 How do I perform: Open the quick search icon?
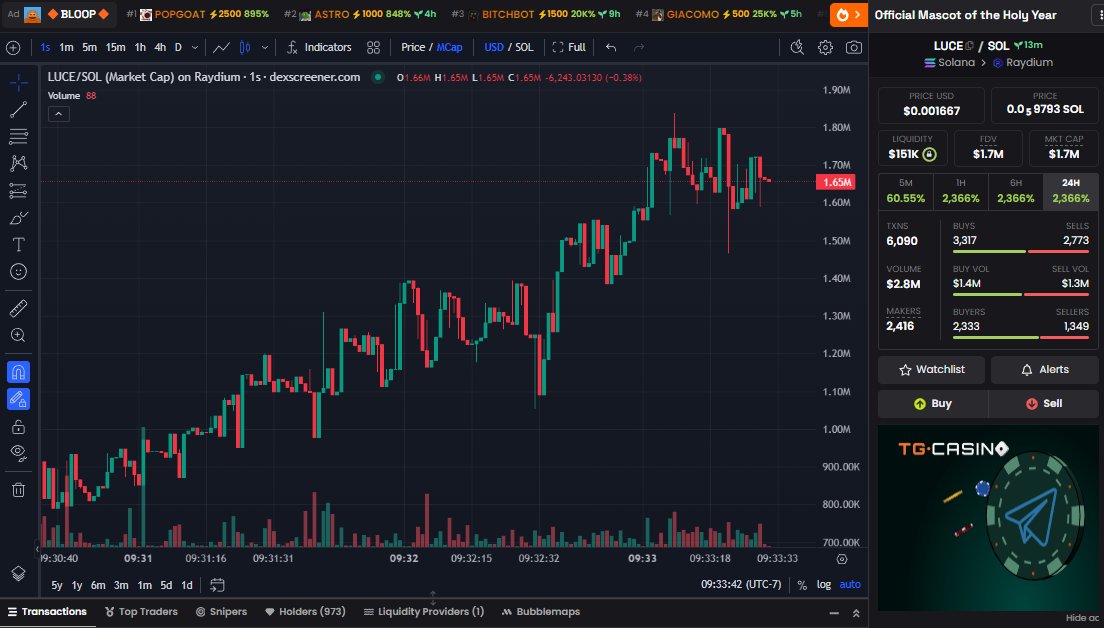(797, 47)
